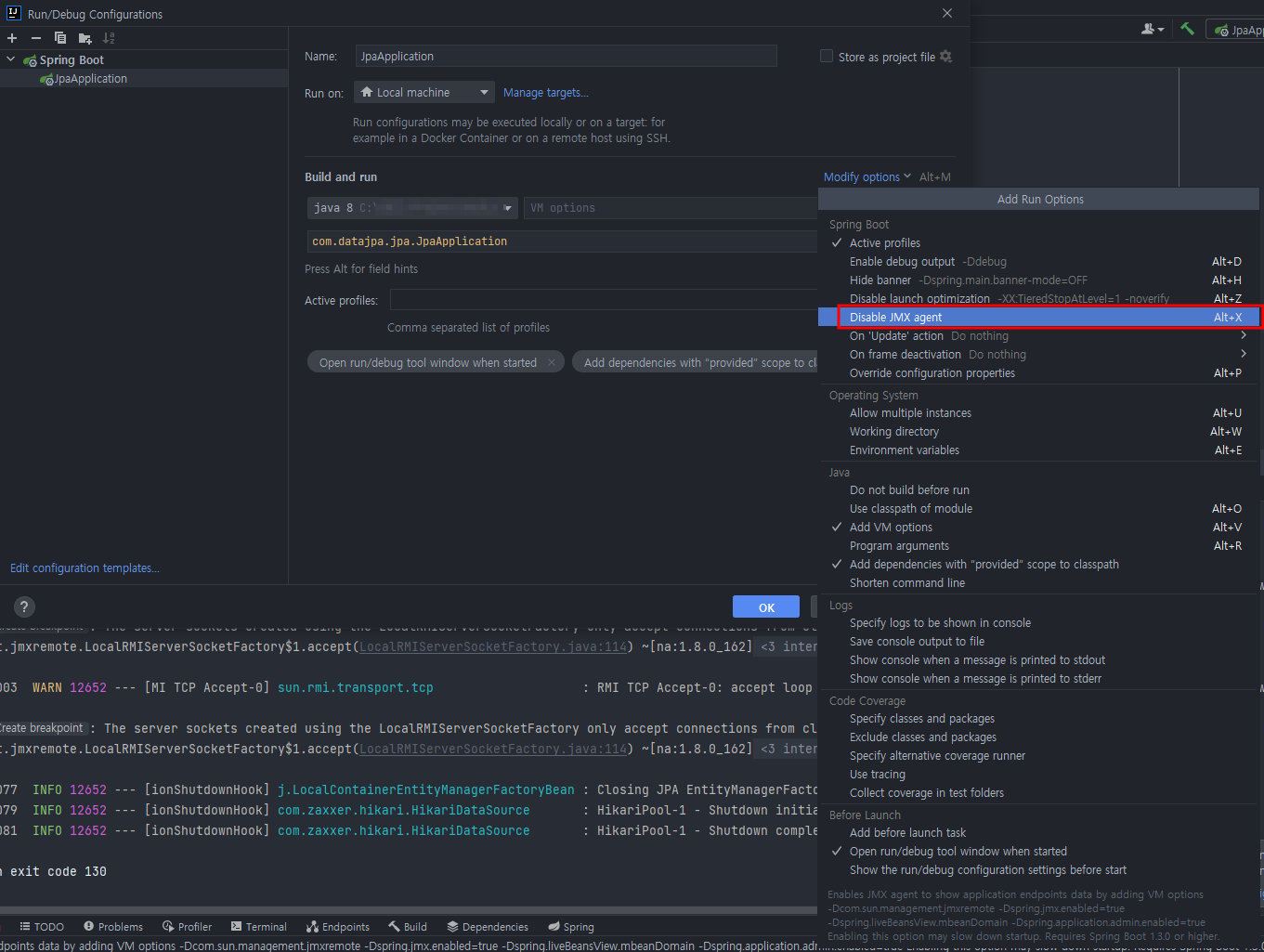Open the TODO tool window

pyautogui.click(x=42, y=927)
